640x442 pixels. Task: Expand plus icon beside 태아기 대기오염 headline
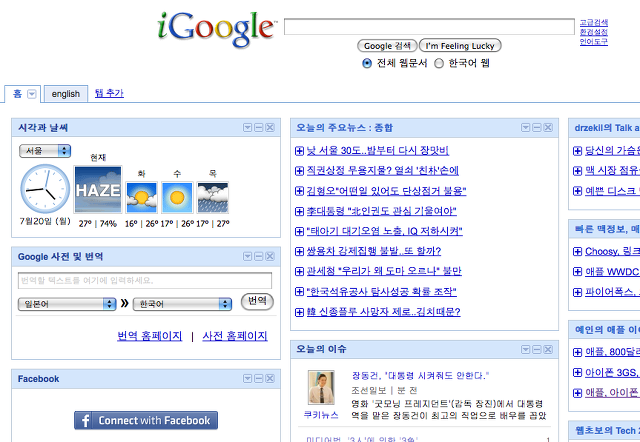(299, 231)
